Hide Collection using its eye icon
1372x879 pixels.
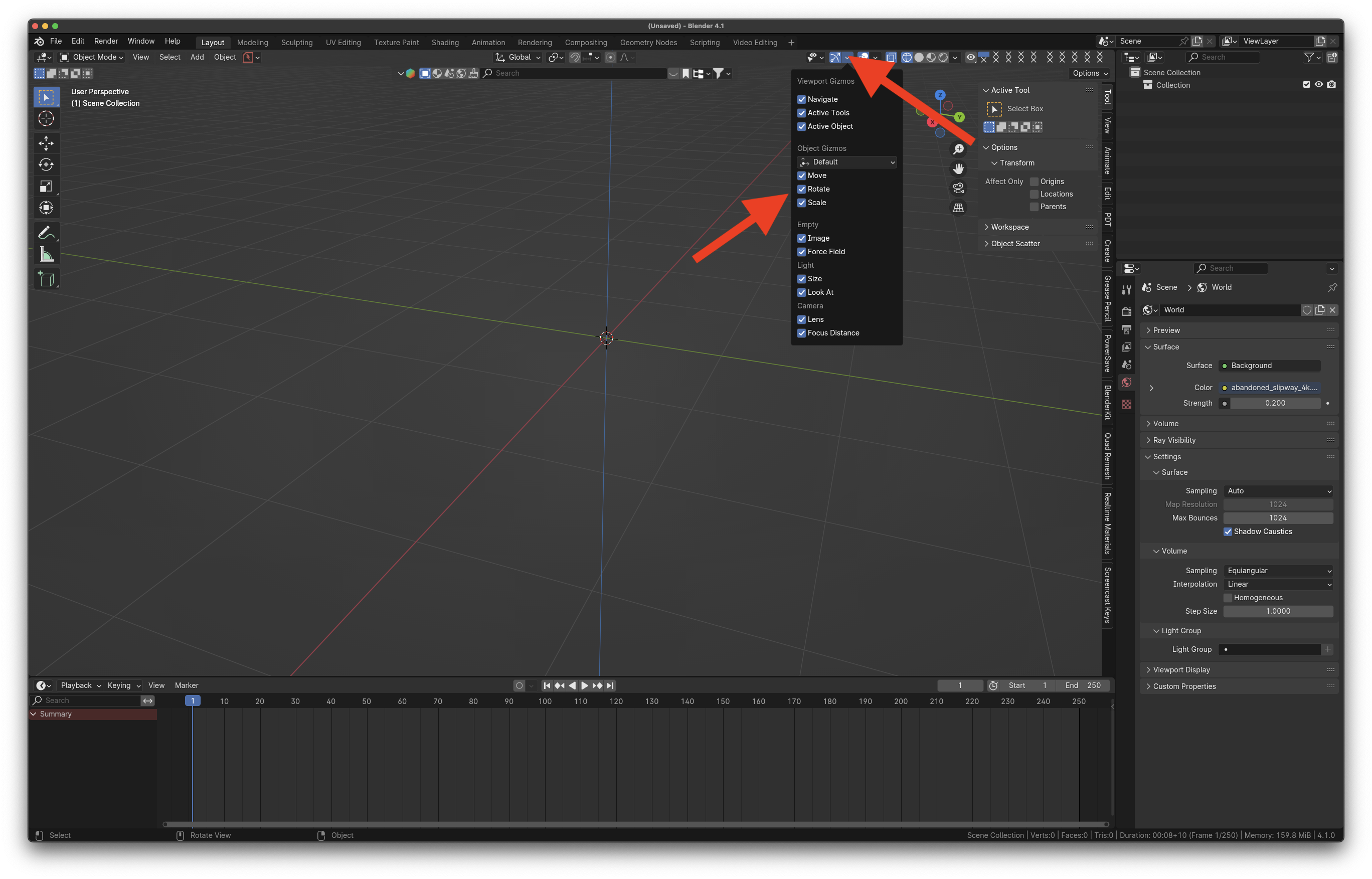(1318, 84)
